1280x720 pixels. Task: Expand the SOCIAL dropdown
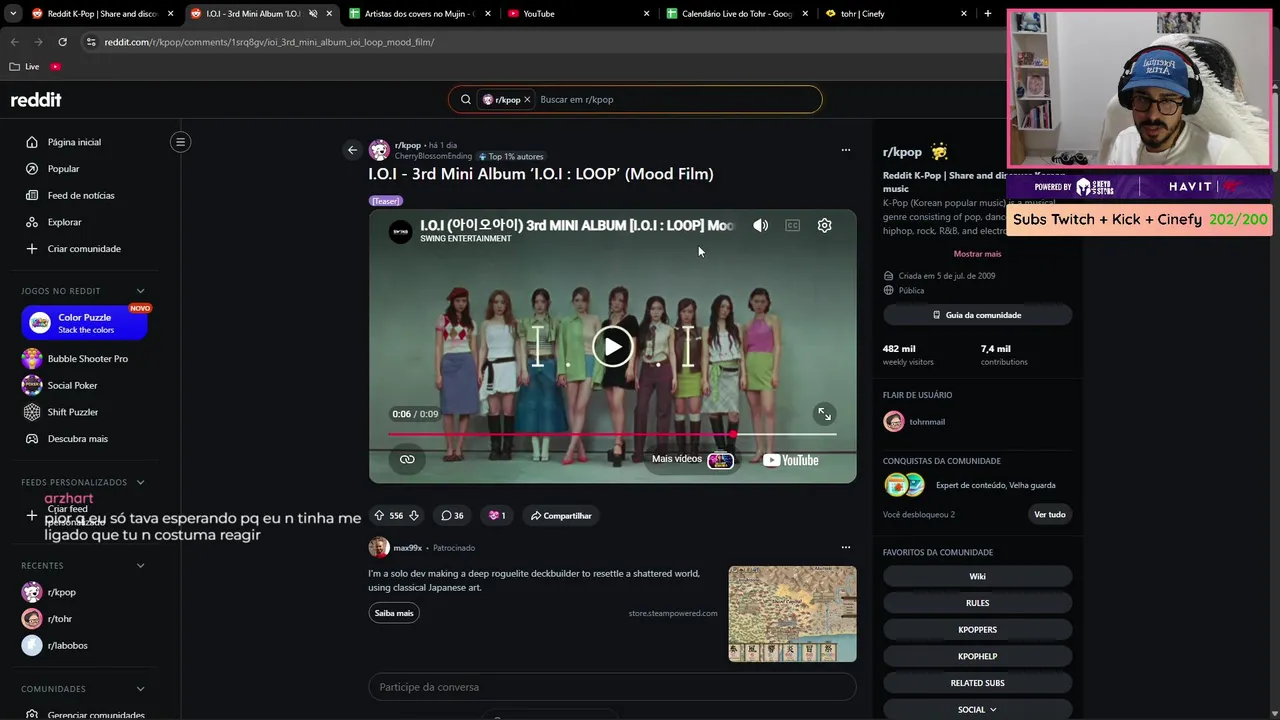pos(977,710)
